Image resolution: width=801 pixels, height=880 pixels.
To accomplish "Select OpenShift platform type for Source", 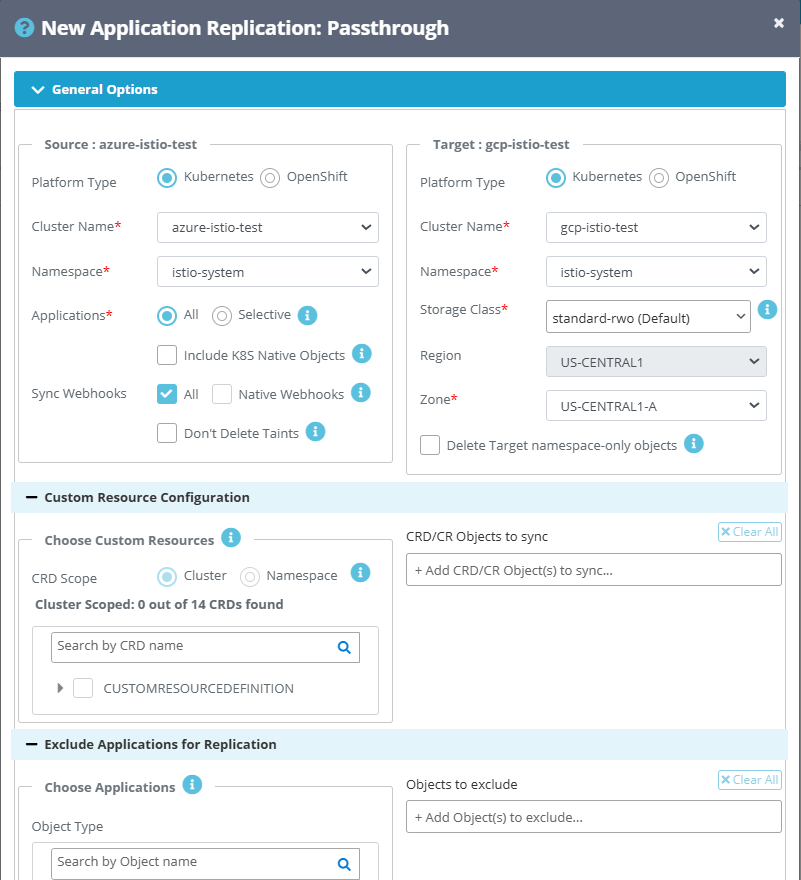I will click(270, 178).
